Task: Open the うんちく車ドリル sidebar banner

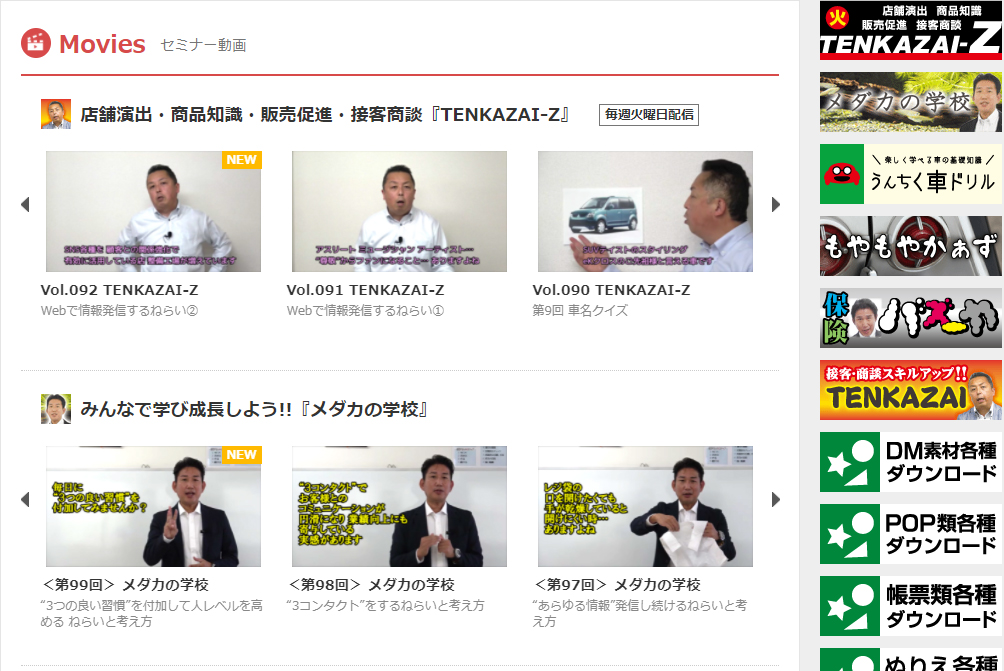Action: pos(911,174)
